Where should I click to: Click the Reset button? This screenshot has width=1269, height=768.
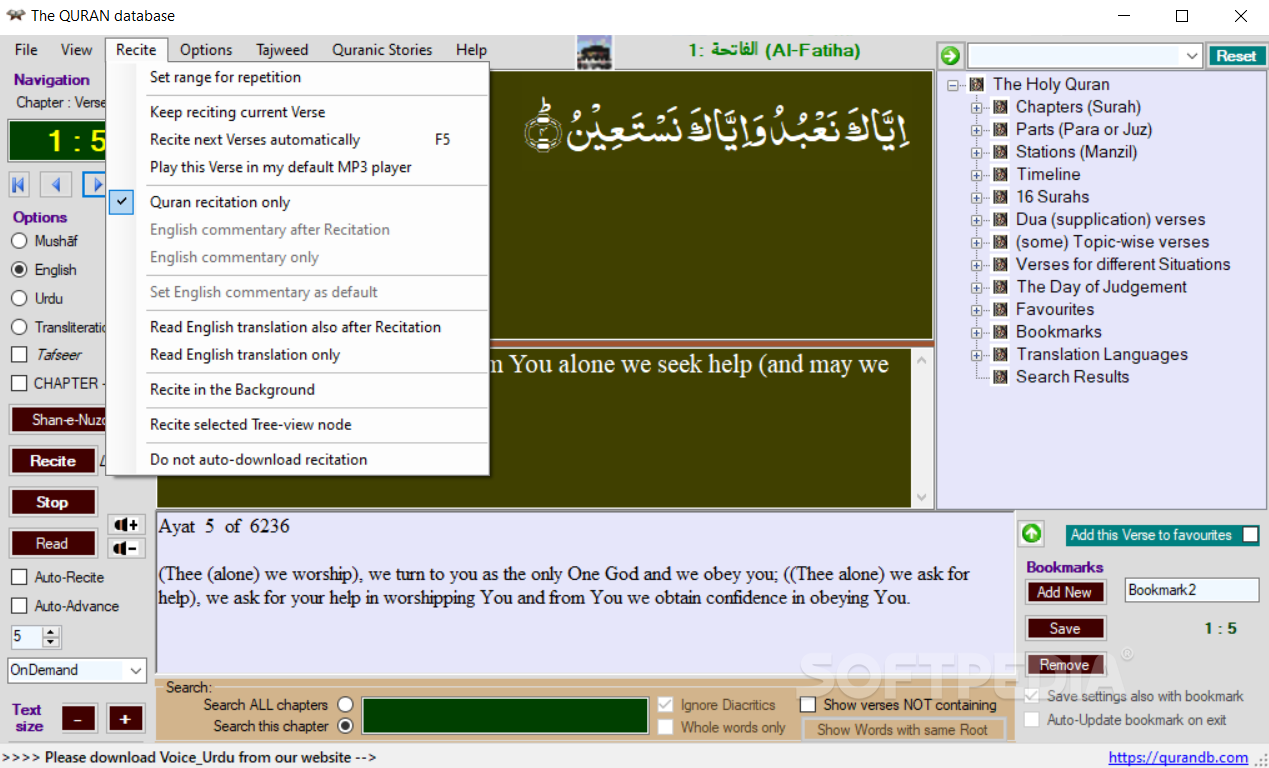[x=1236, y=56]
